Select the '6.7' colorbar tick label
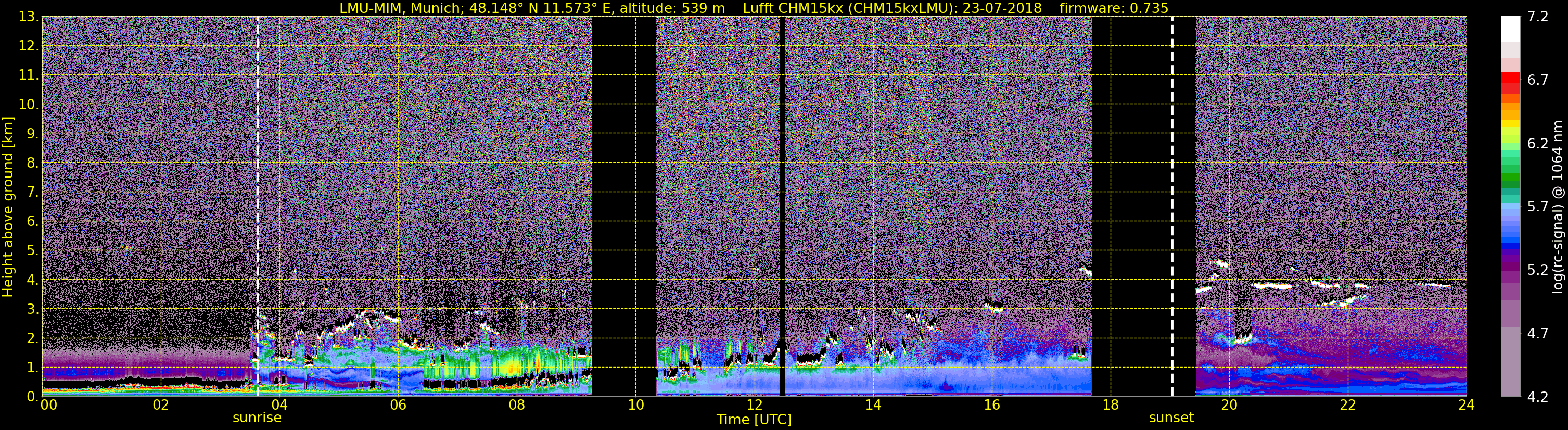 point(1538,80)
